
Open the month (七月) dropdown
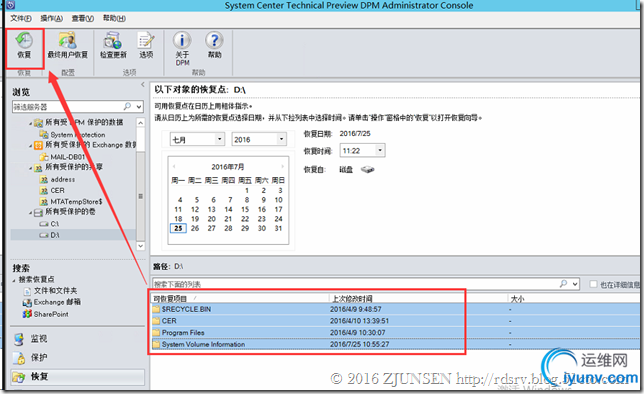tap(220, 139)
